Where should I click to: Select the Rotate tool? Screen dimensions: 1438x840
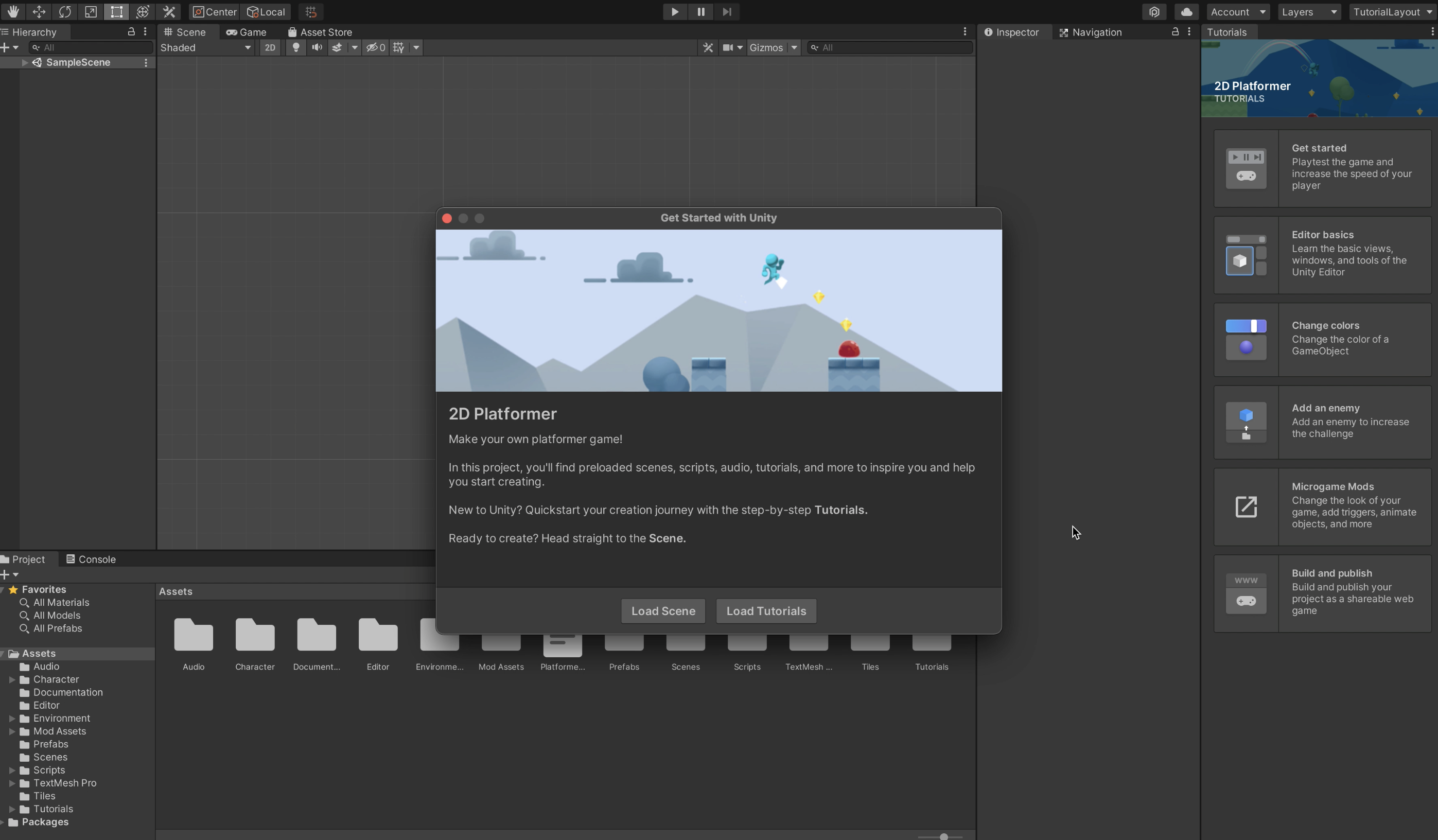64,11
